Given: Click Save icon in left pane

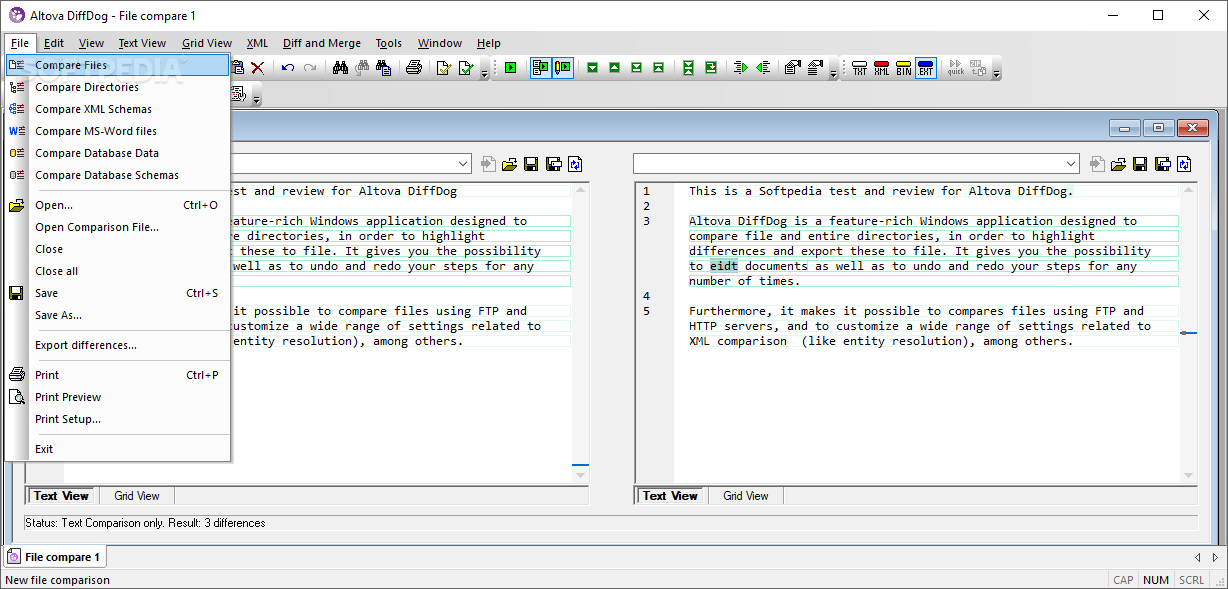Looking at the screenshot, I should pos(531,164).
